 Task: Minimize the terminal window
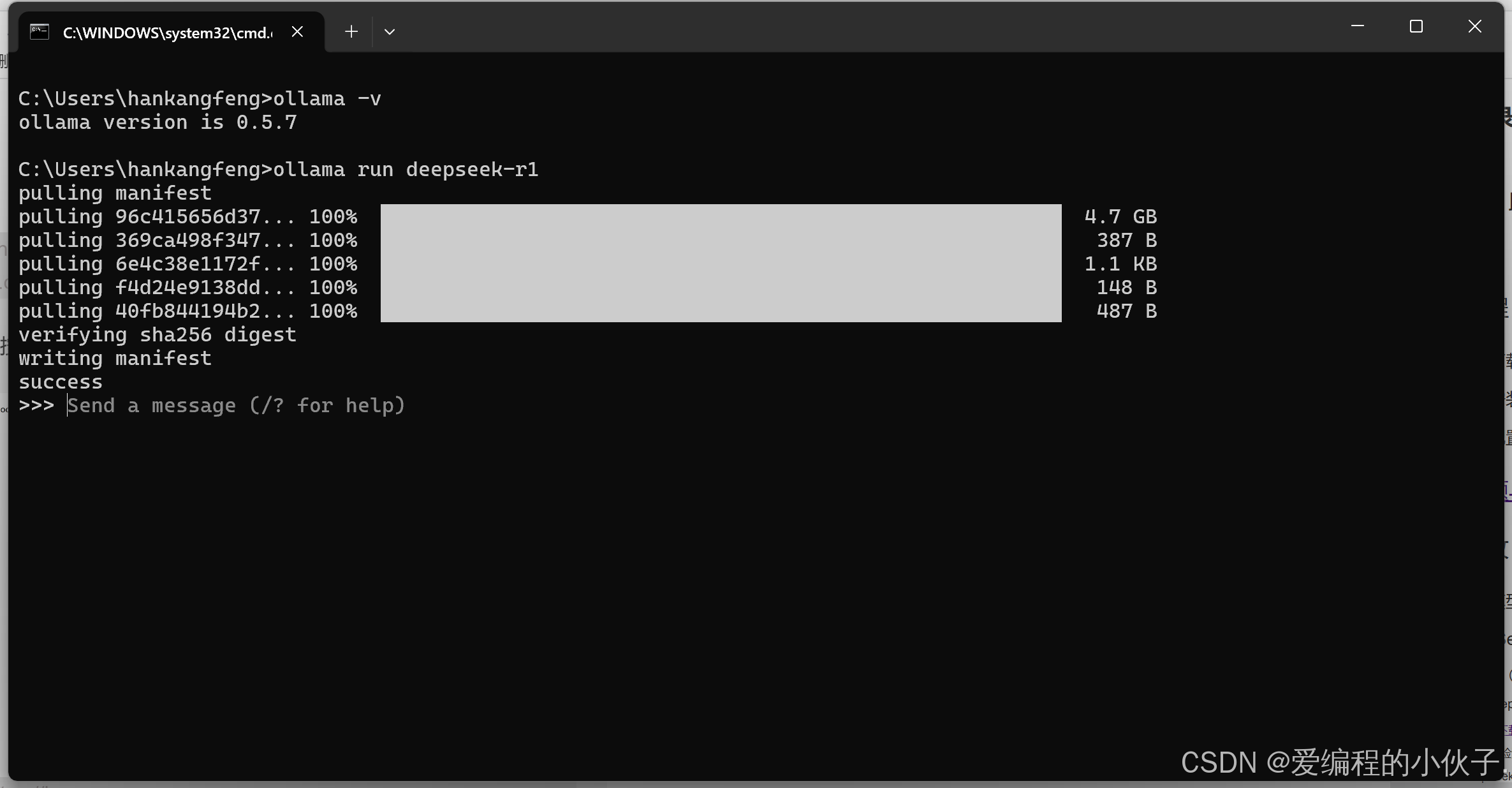point(1357,27)
